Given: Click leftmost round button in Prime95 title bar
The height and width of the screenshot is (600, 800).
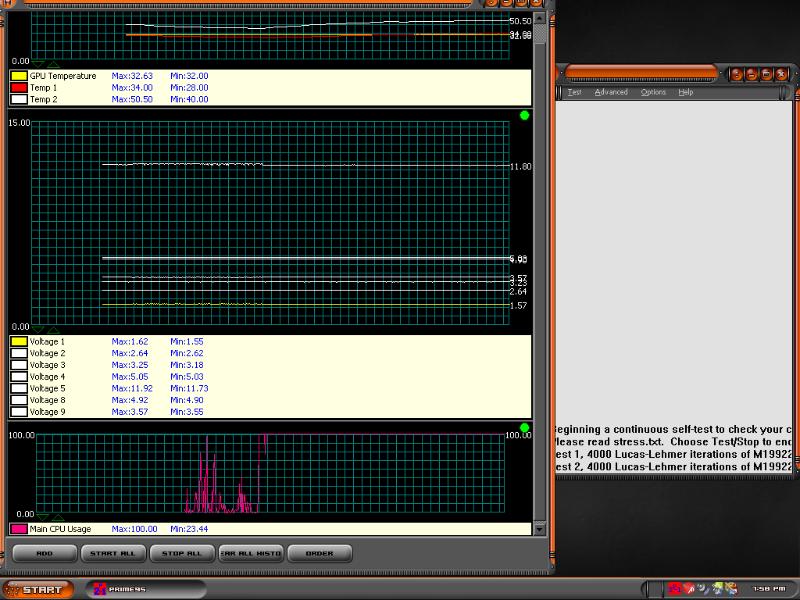Looking at the screenshot, I should [735, 73].
